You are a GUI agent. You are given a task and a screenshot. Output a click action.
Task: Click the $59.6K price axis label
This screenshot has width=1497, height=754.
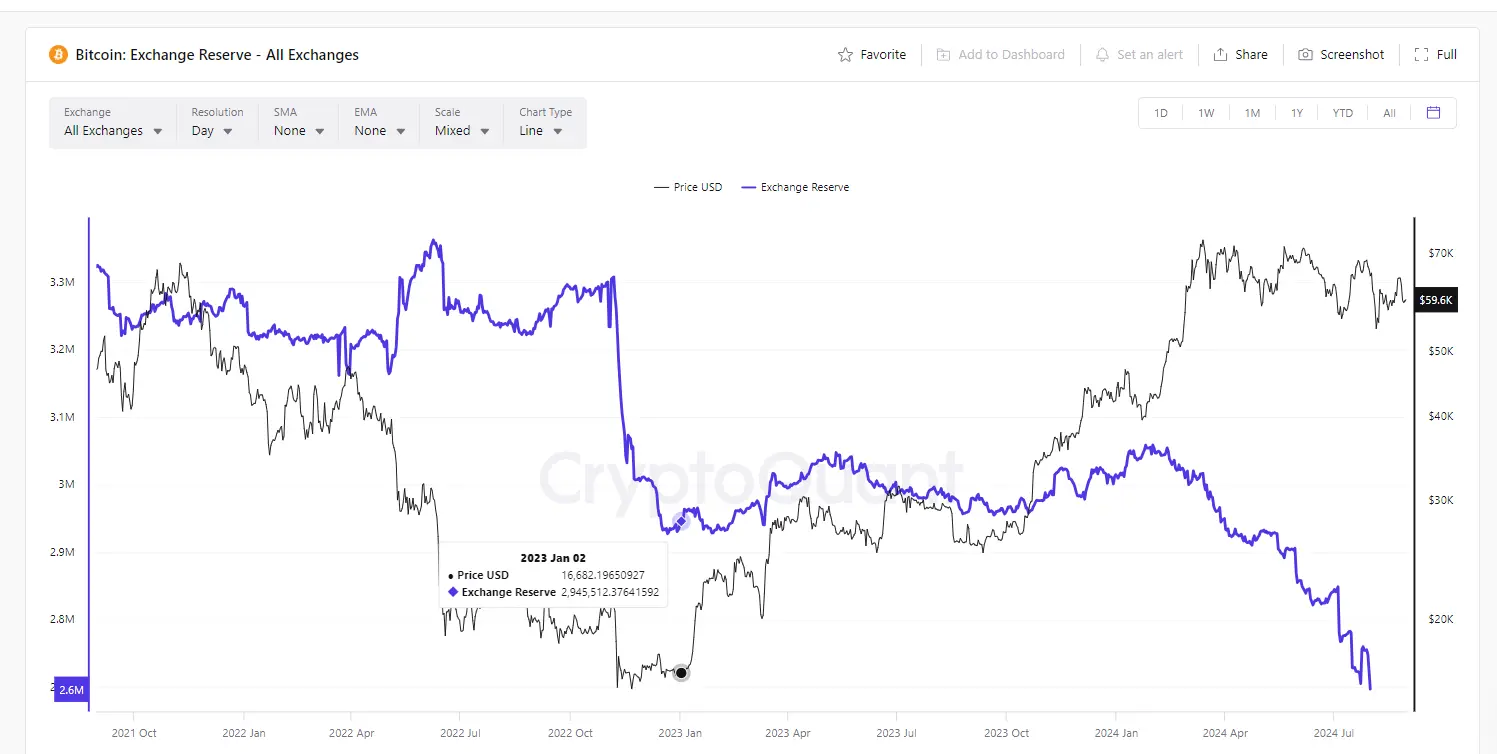1436,299
